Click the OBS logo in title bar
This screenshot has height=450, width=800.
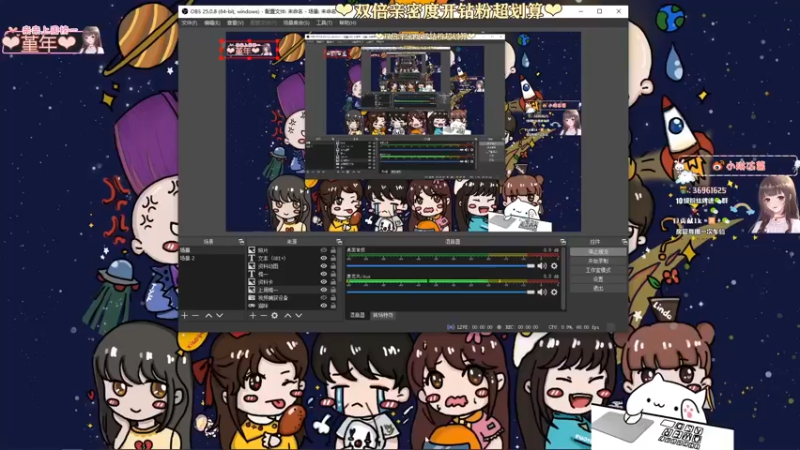[185, 11]
